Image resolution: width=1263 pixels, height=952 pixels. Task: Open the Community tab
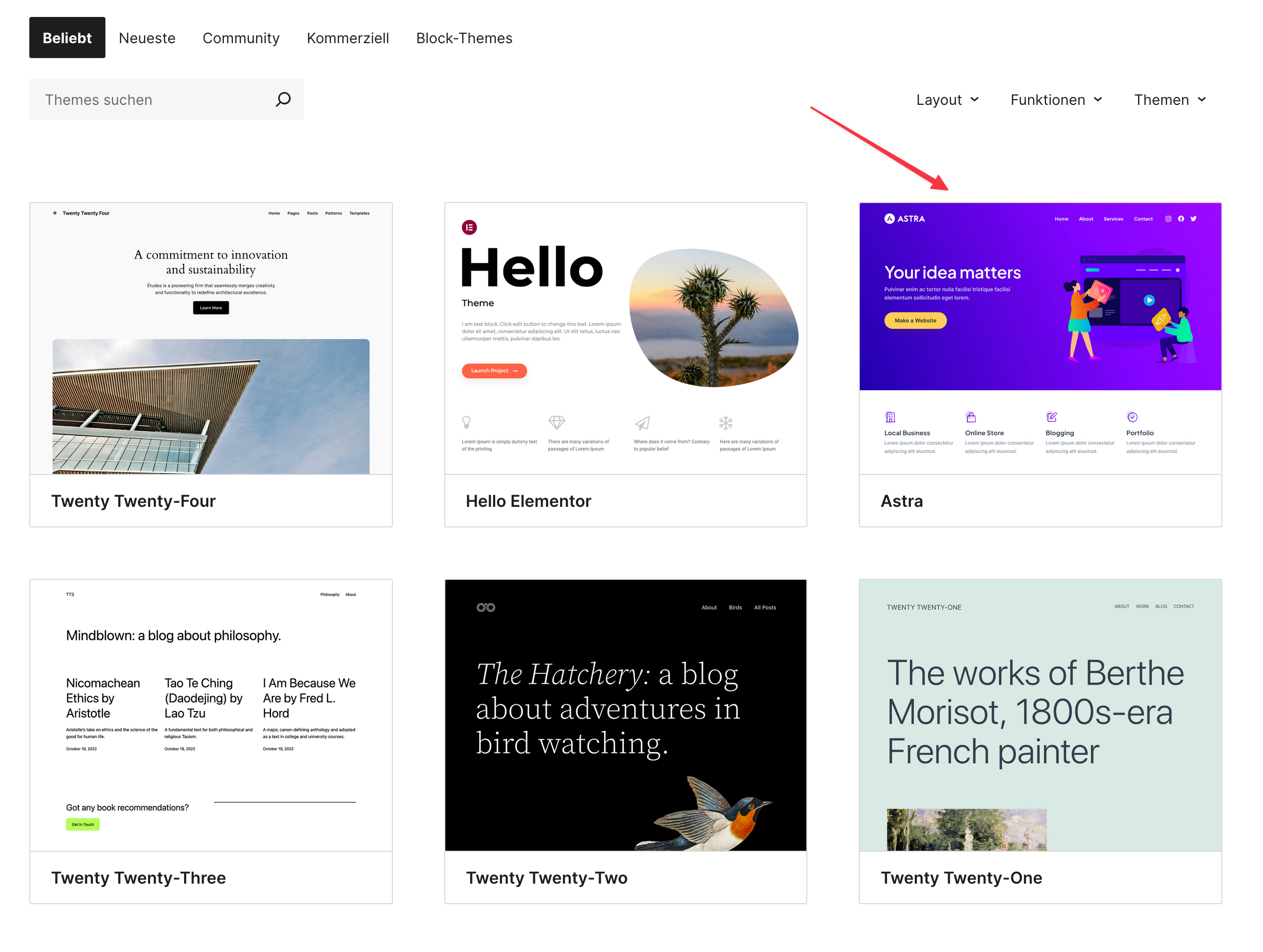241,38
